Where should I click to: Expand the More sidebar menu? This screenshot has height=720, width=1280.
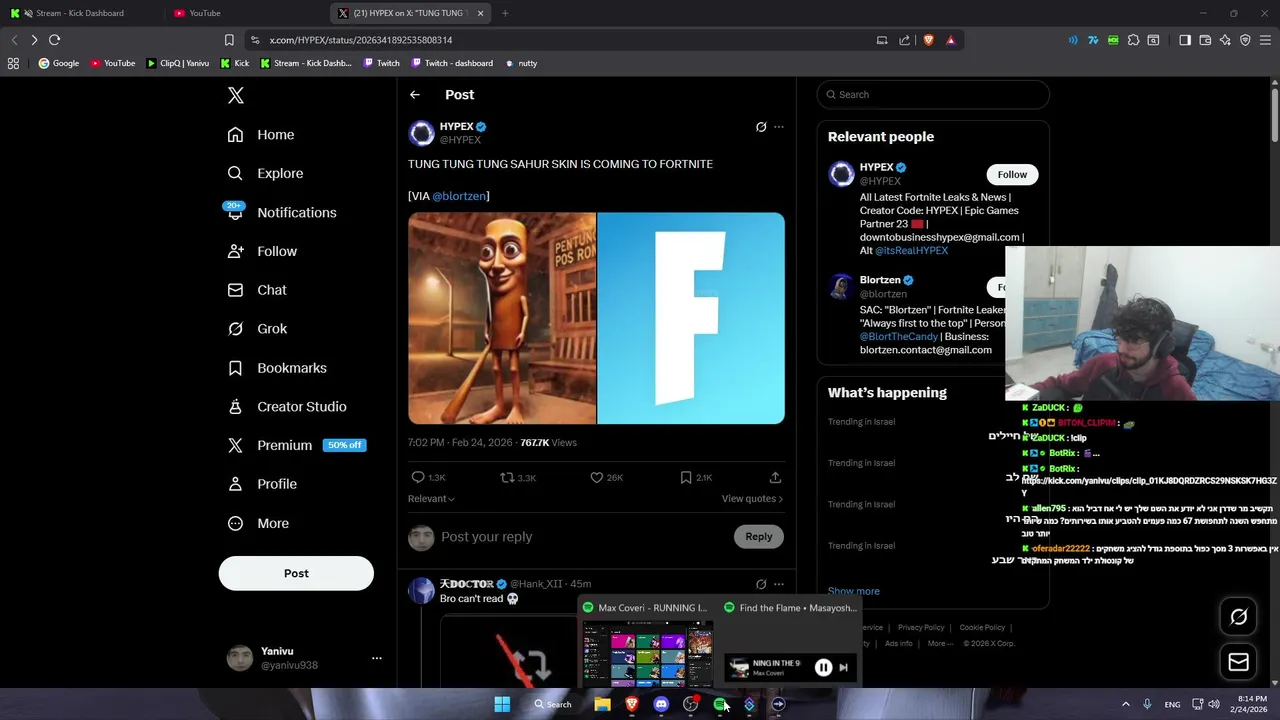pos(258,523)
